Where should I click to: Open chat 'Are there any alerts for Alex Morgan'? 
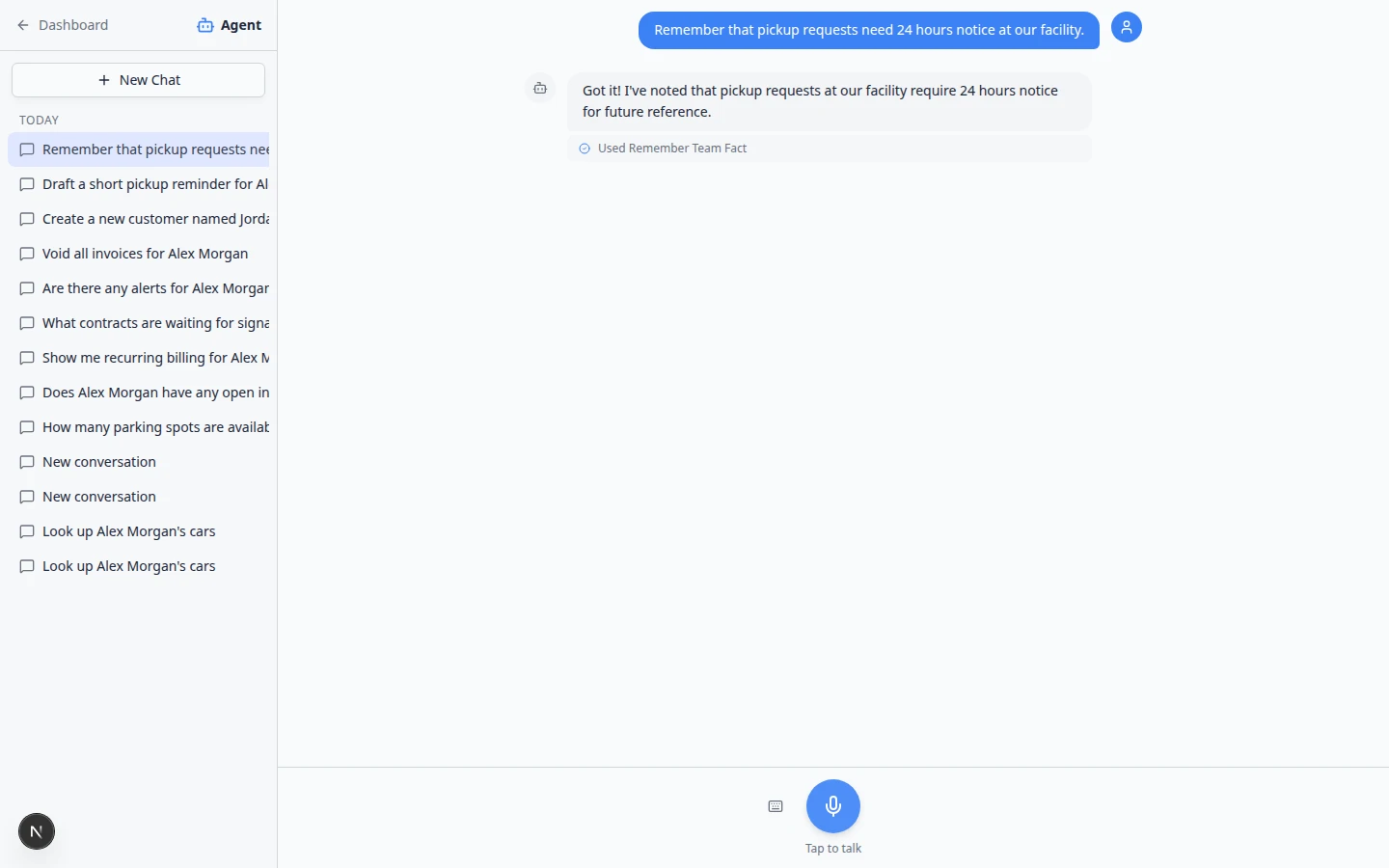point(139,288)
